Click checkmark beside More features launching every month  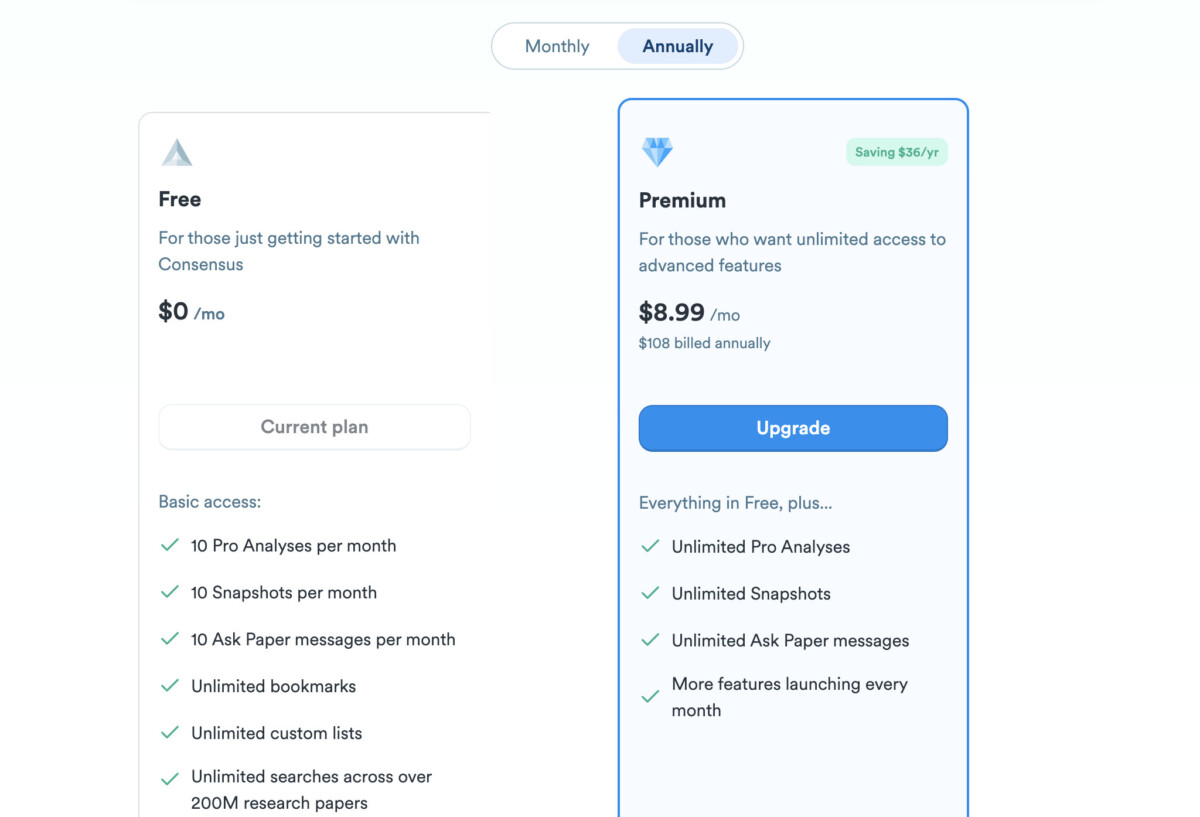pyautogui.click(x=650, y=697)
